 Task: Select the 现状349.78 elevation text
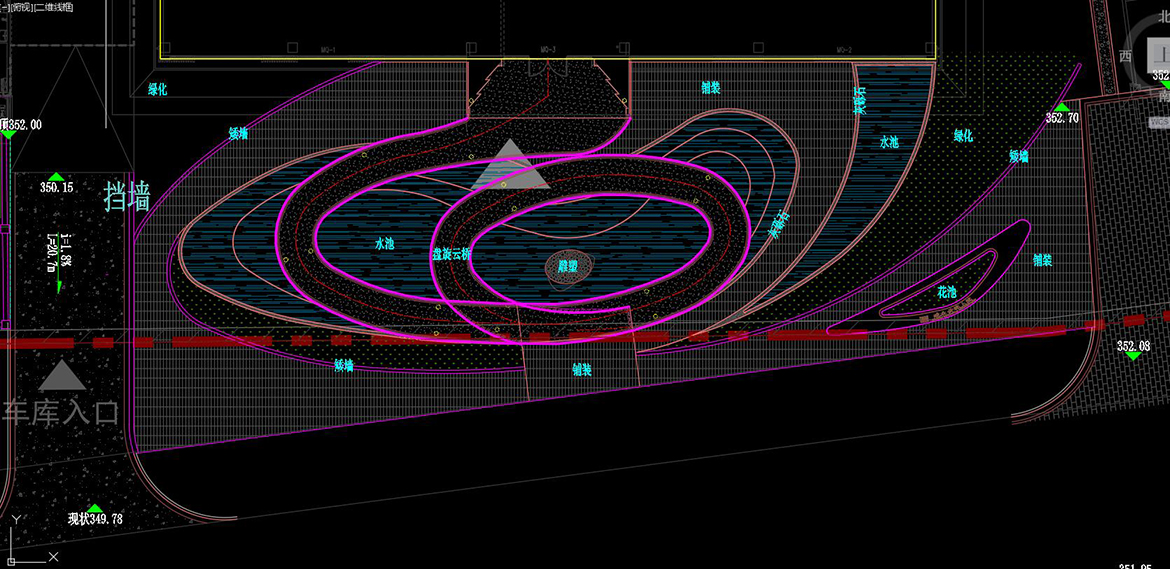tap(96, 519)
